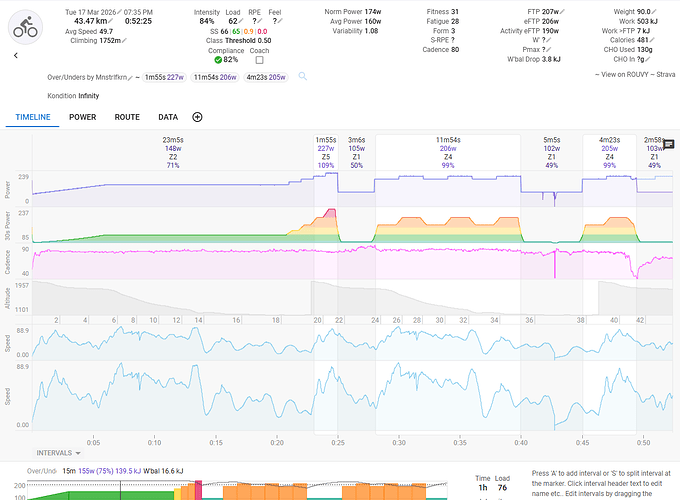
Task: Click the edit pencil beside FTP 207w
Action: [562, 11]
